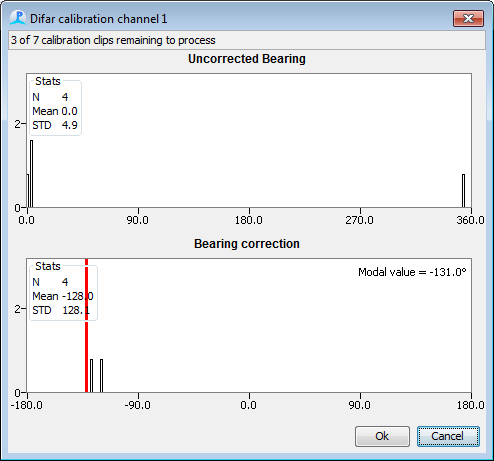This screenshot has width=494, height=461.
Task: Click the Ok button
Action: [382, 436]
